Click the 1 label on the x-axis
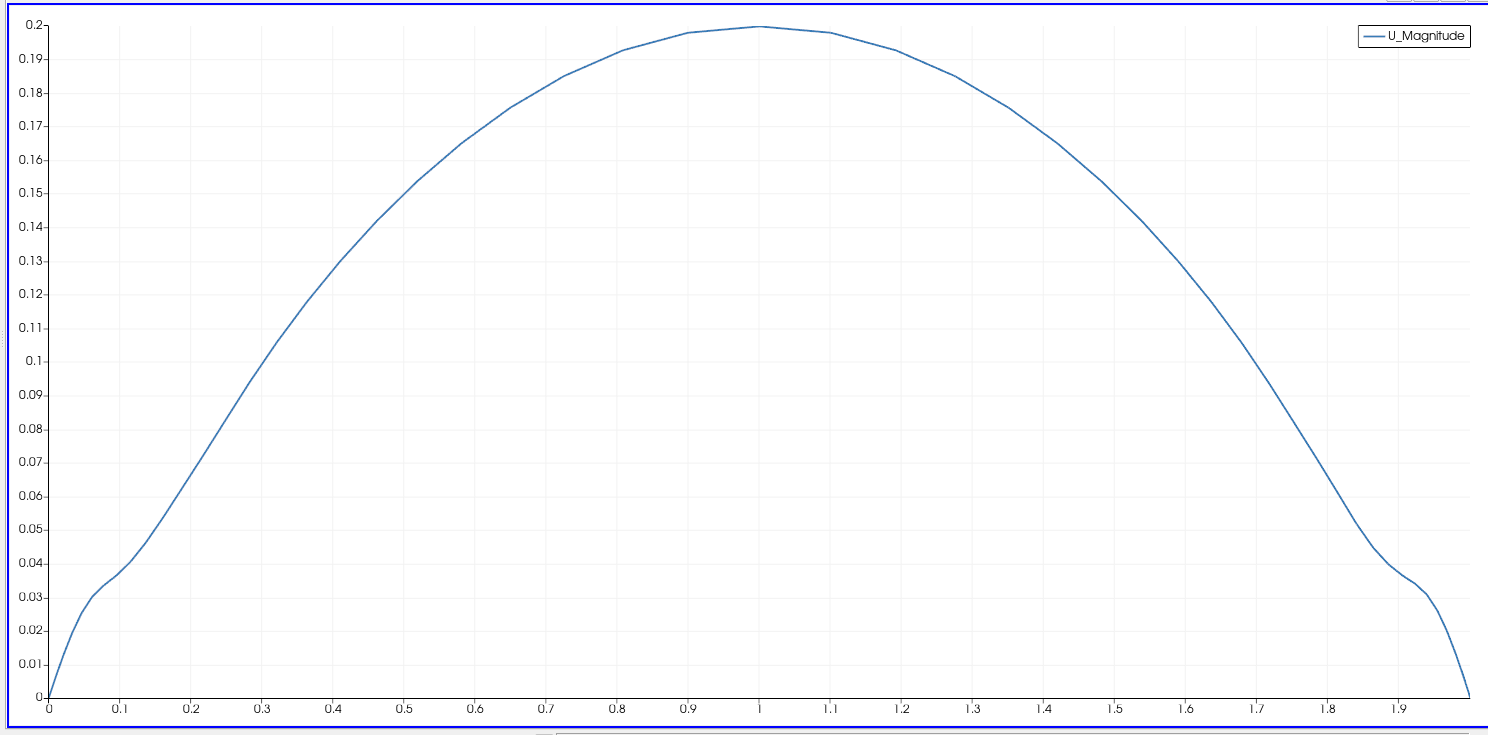Image resolution: width=1488 pixels, height=735 pixels. (x=759, y=709)
